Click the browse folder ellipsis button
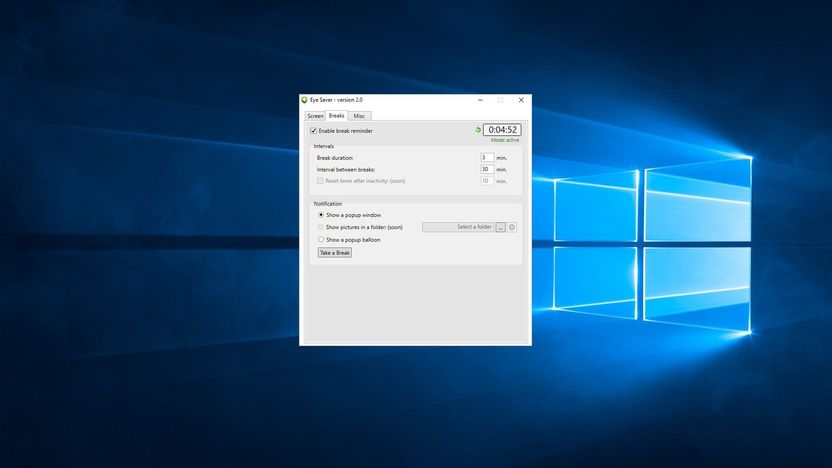 [500, 227]
